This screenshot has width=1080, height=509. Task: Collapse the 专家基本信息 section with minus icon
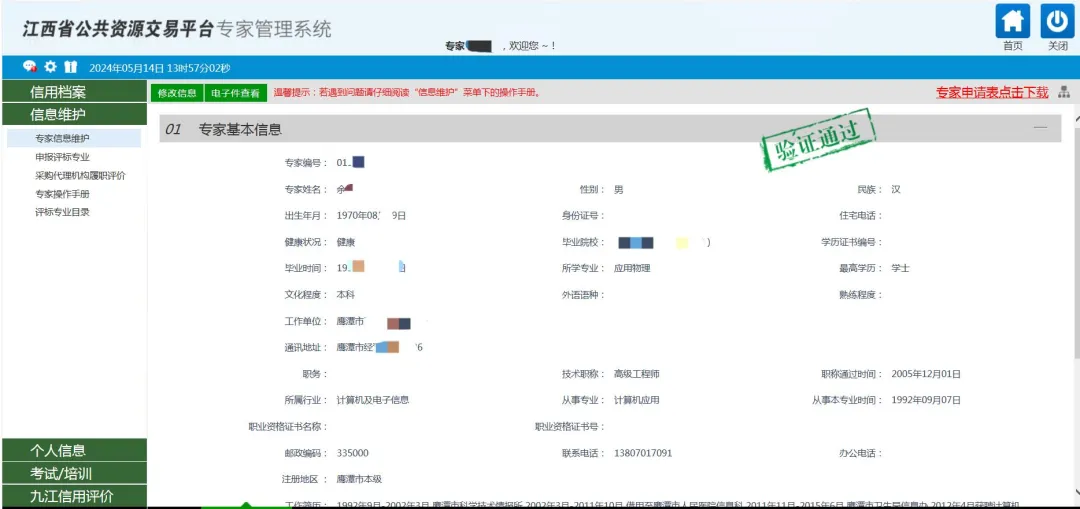(x=1040, y=128)
